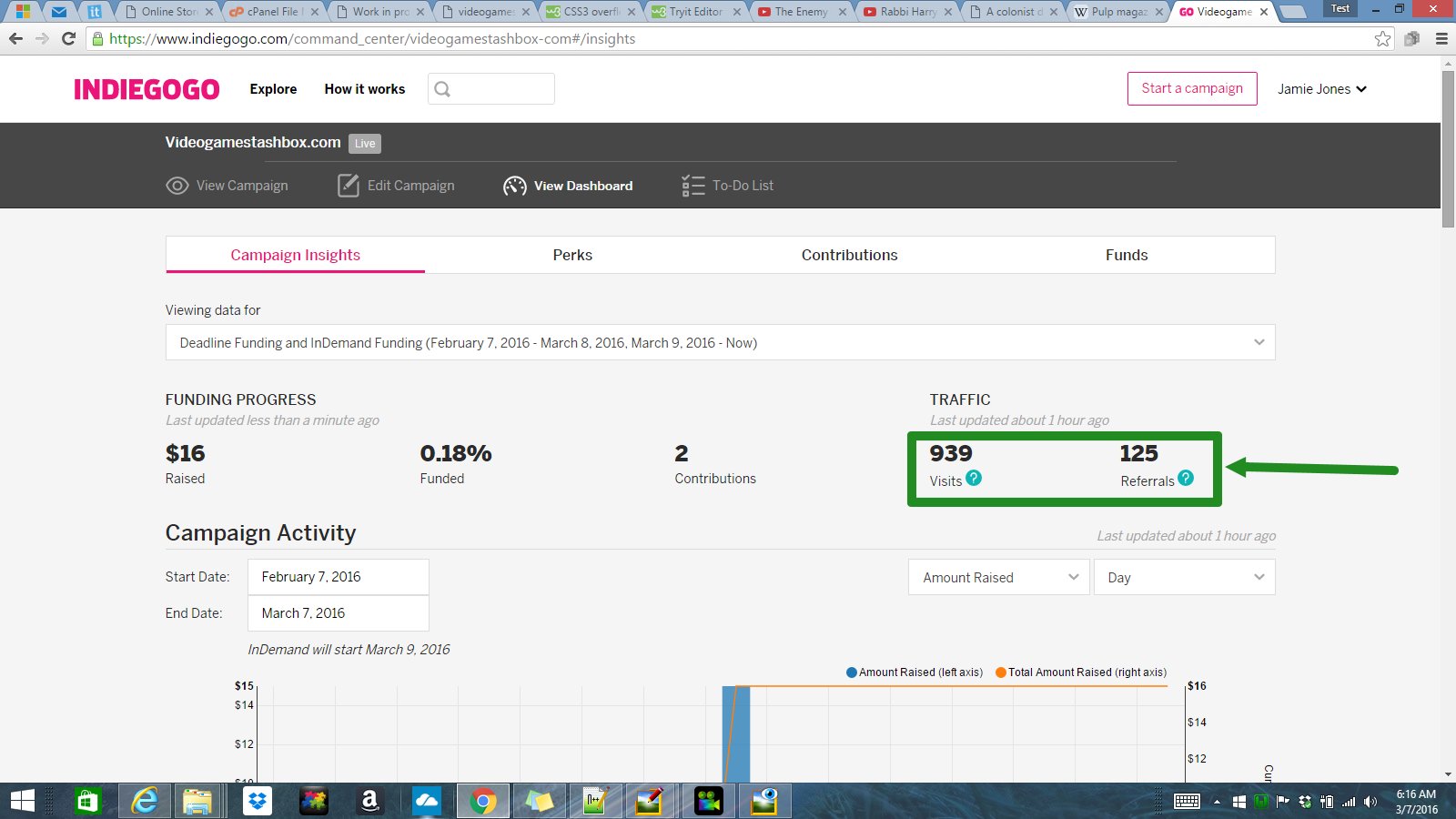Click the Start a campaign button
The height and width of the screenshot is (819, 1456).
(1192, 88)
